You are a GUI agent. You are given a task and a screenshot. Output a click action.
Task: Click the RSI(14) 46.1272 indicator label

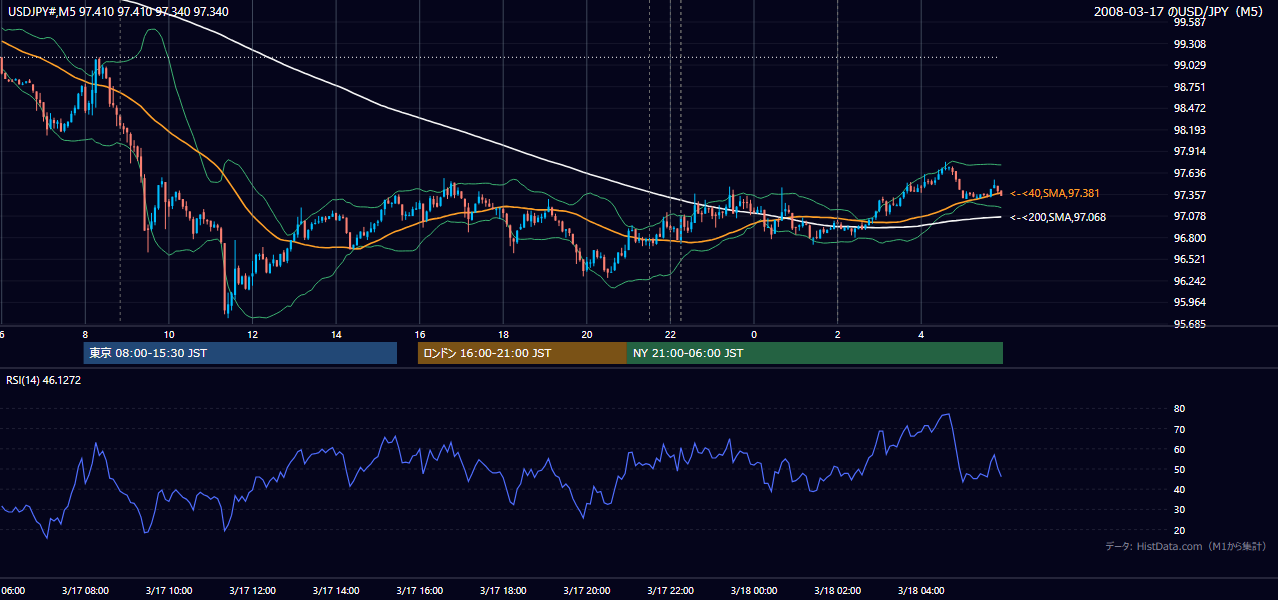point(44,380)
